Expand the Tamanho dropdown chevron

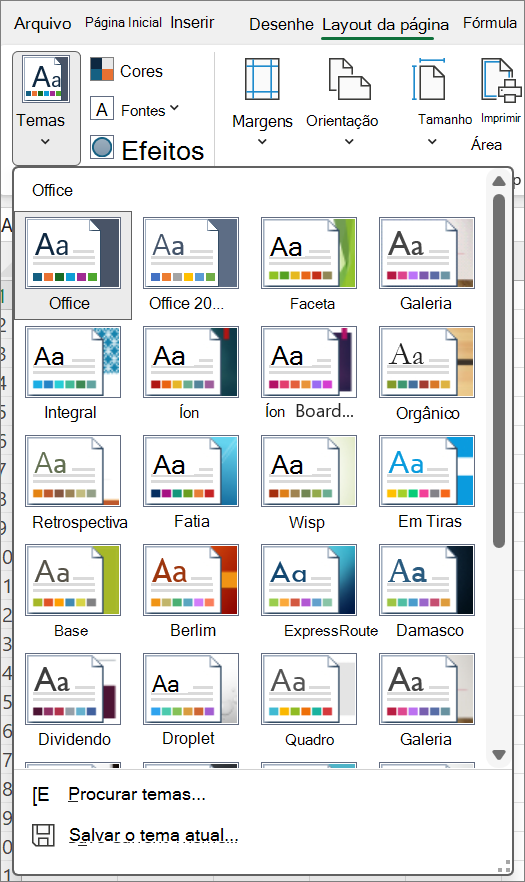pos(432,141)
